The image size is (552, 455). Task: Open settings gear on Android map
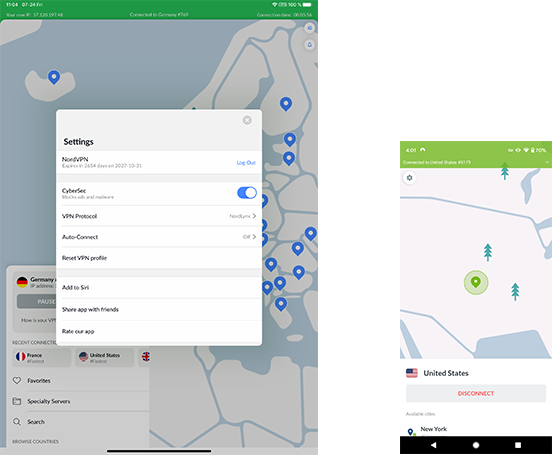tap(409, 178)
